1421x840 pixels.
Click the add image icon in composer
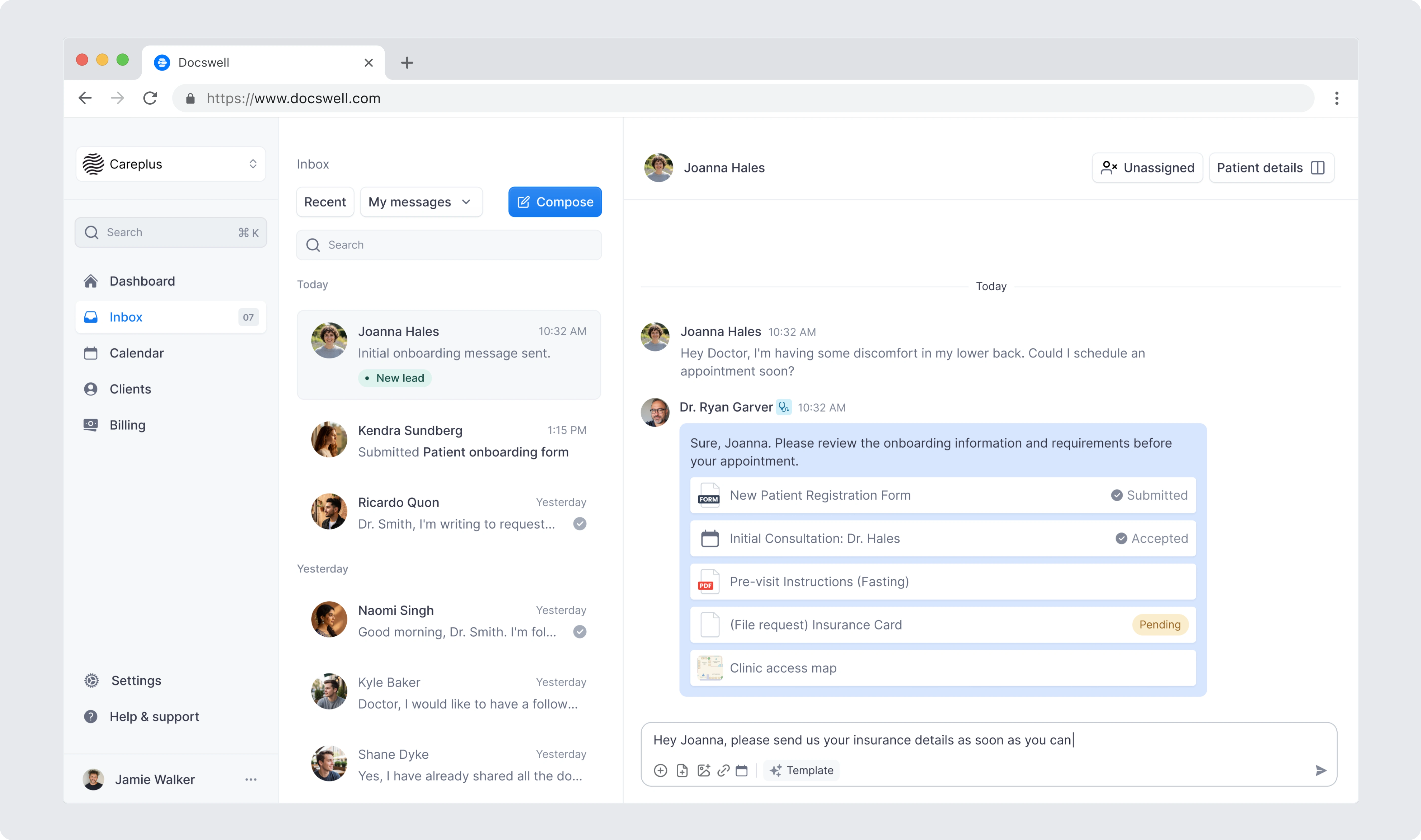[703, 770]
